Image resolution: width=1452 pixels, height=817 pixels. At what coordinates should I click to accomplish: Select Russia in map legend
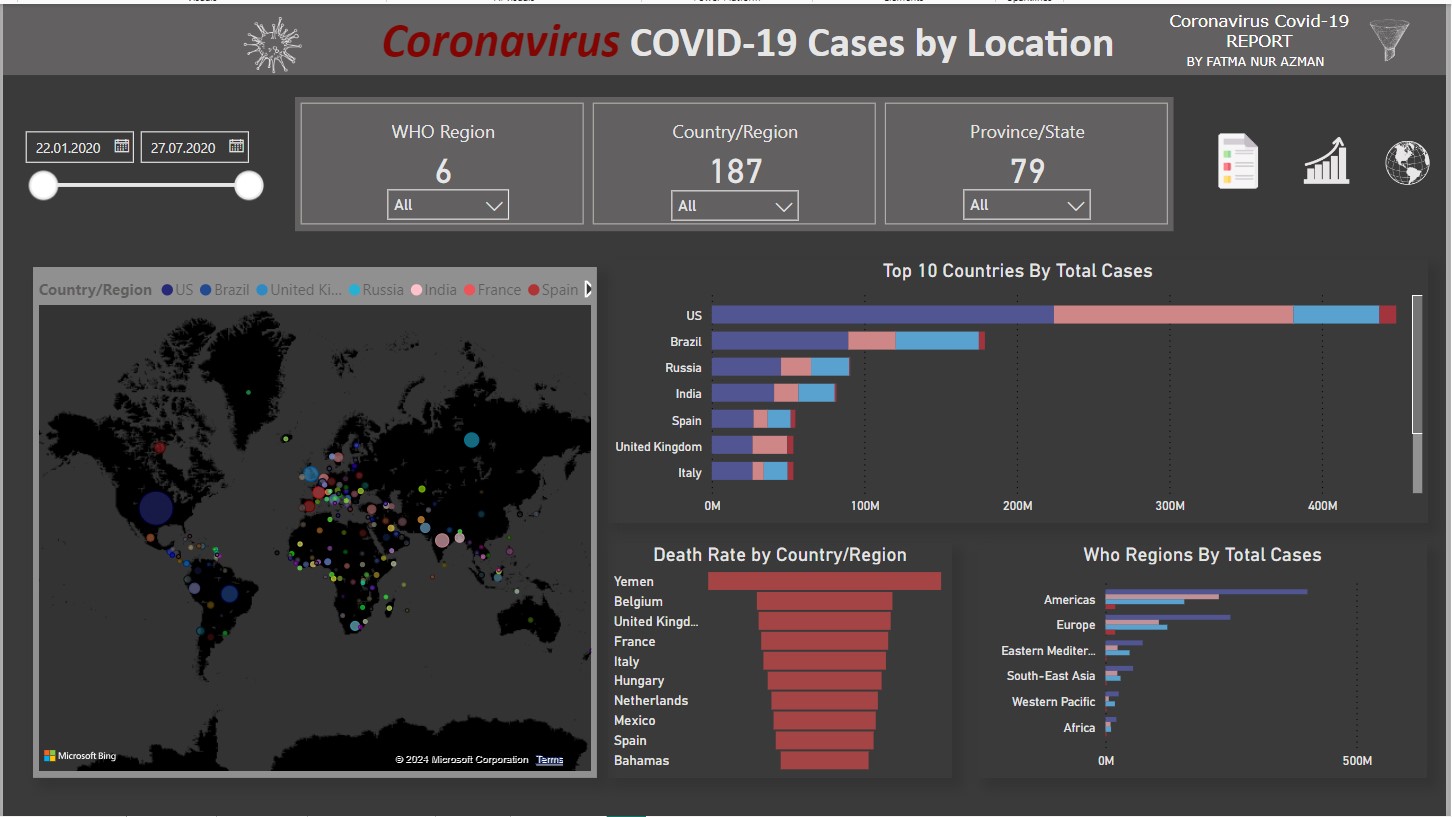coord(375,290)
